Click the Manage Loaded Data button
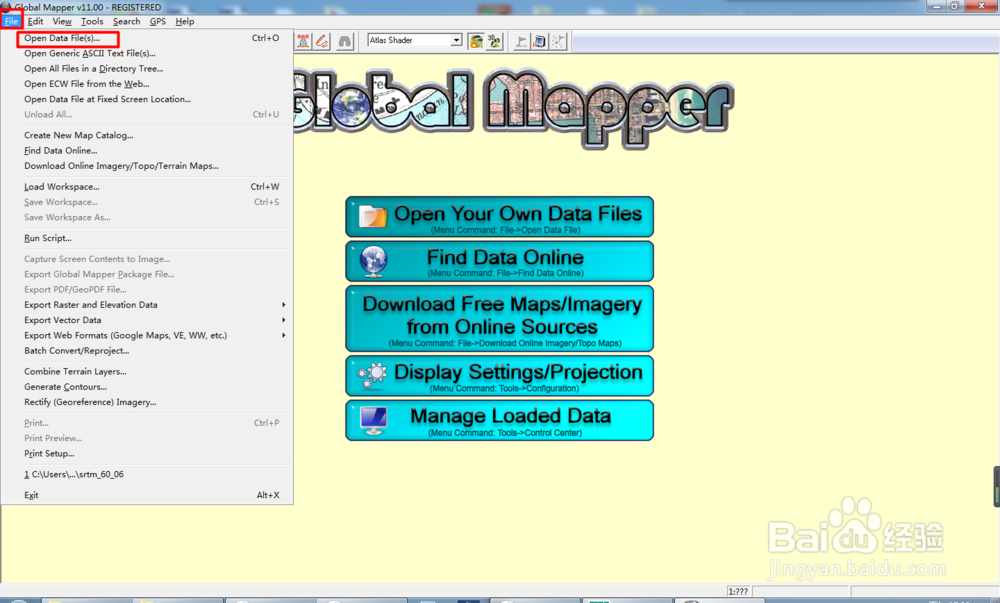The height and width of the screenshot is (603, 1000). coord(499,420)
